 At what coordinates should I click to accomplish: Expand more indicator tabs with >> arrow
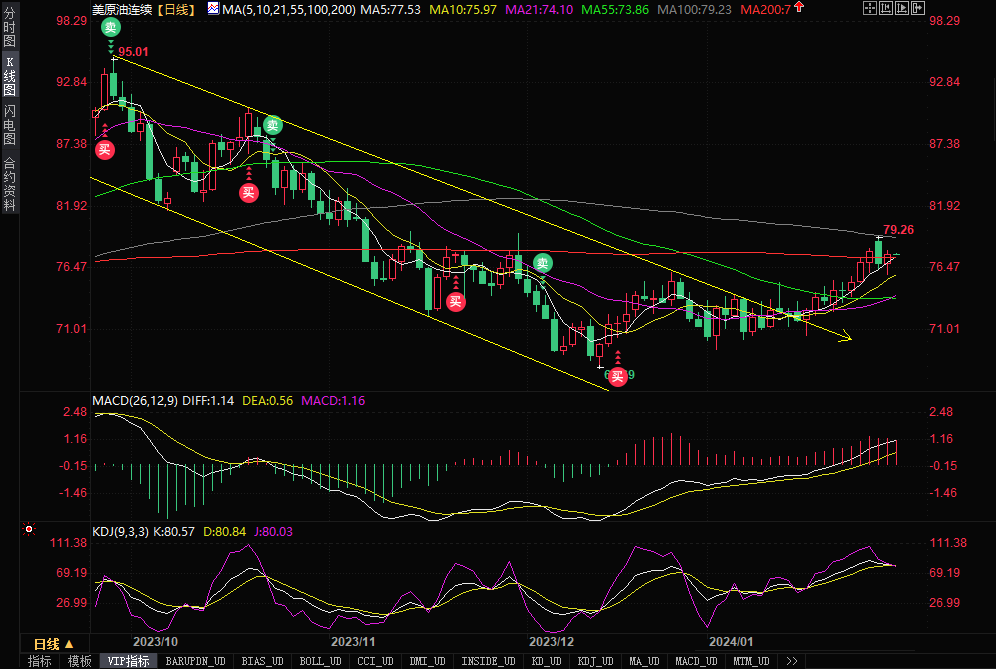pyautogui.click(x=792, y=661)
